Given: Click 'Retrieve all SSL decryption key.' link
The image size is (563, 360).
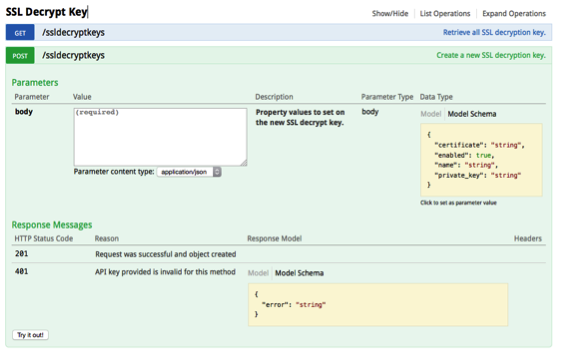Looking at the screenshot, I should tap(494, 32).
